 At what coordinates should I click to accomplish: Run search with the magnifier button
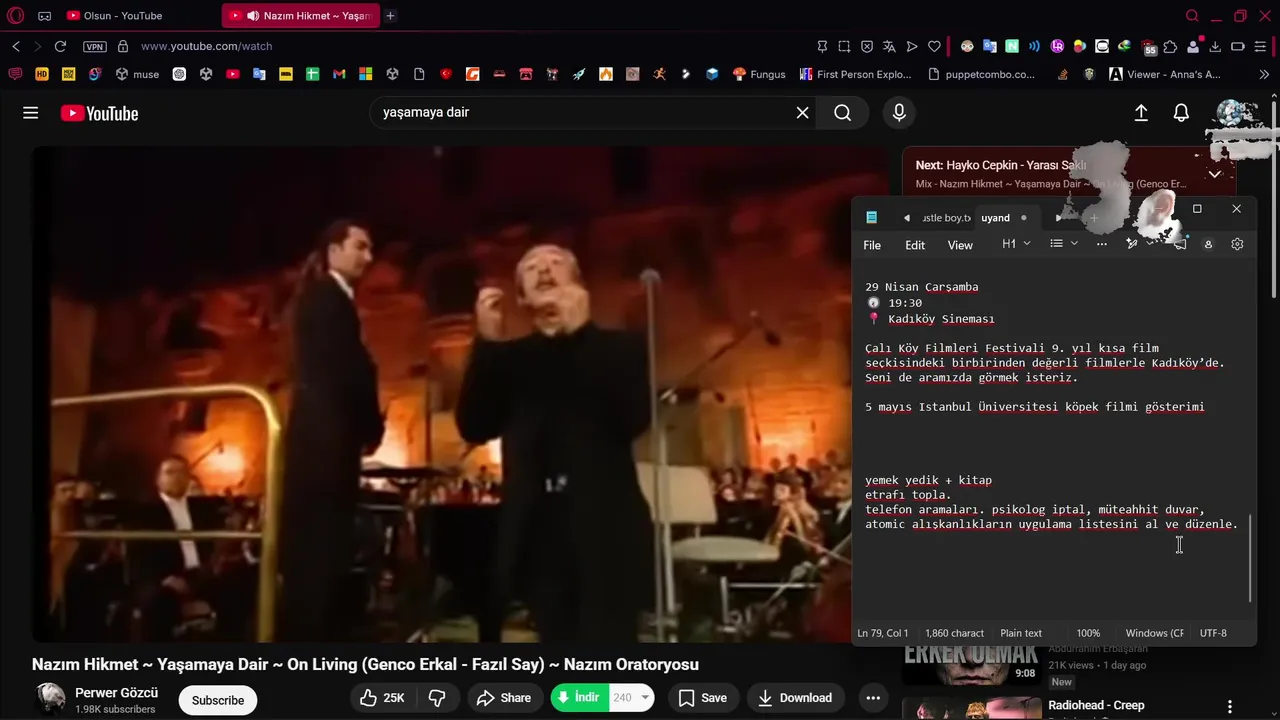(843, 113)
